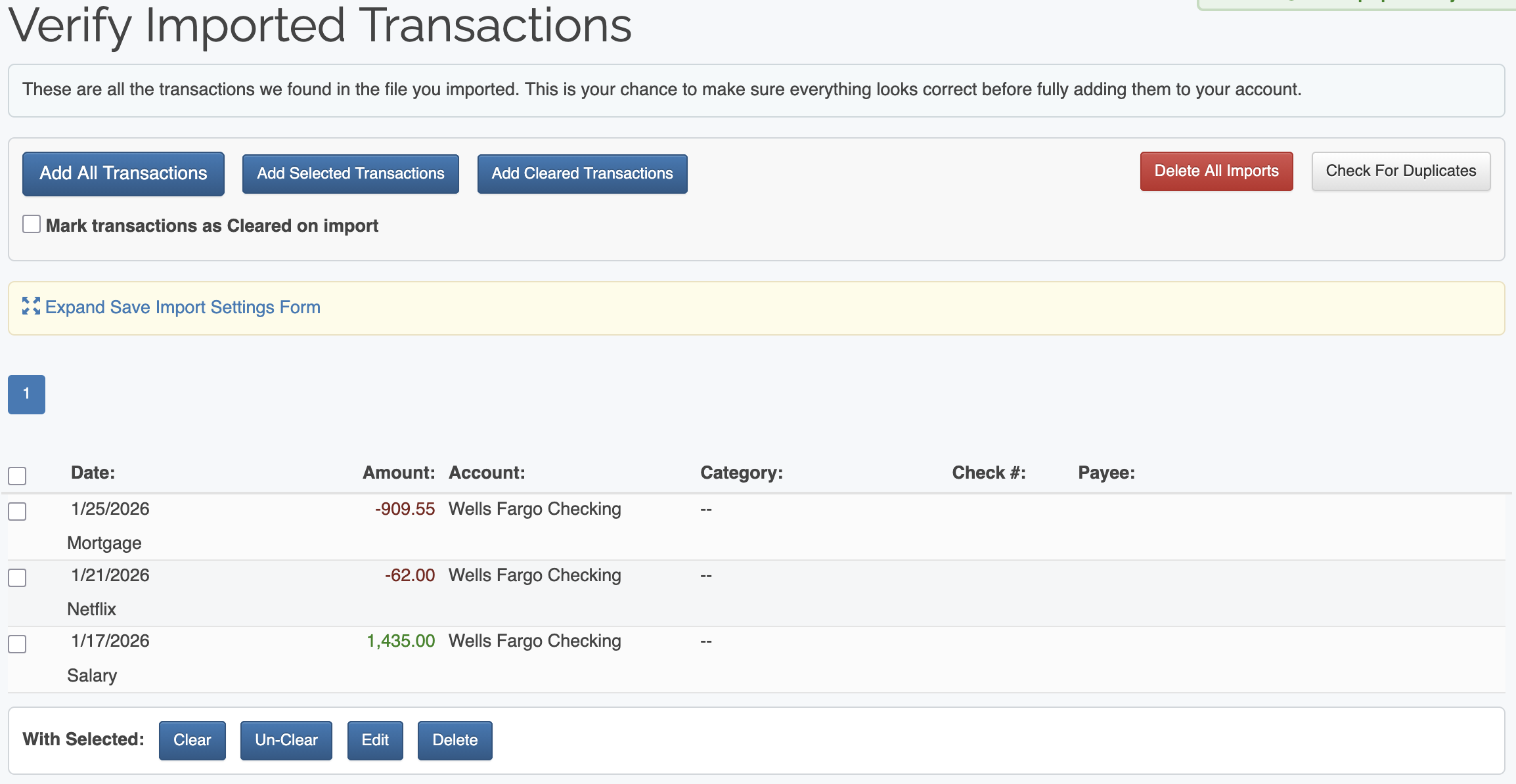
Task: Click the 1,435.00 Salary amount
Action: [x=401, y=641]
